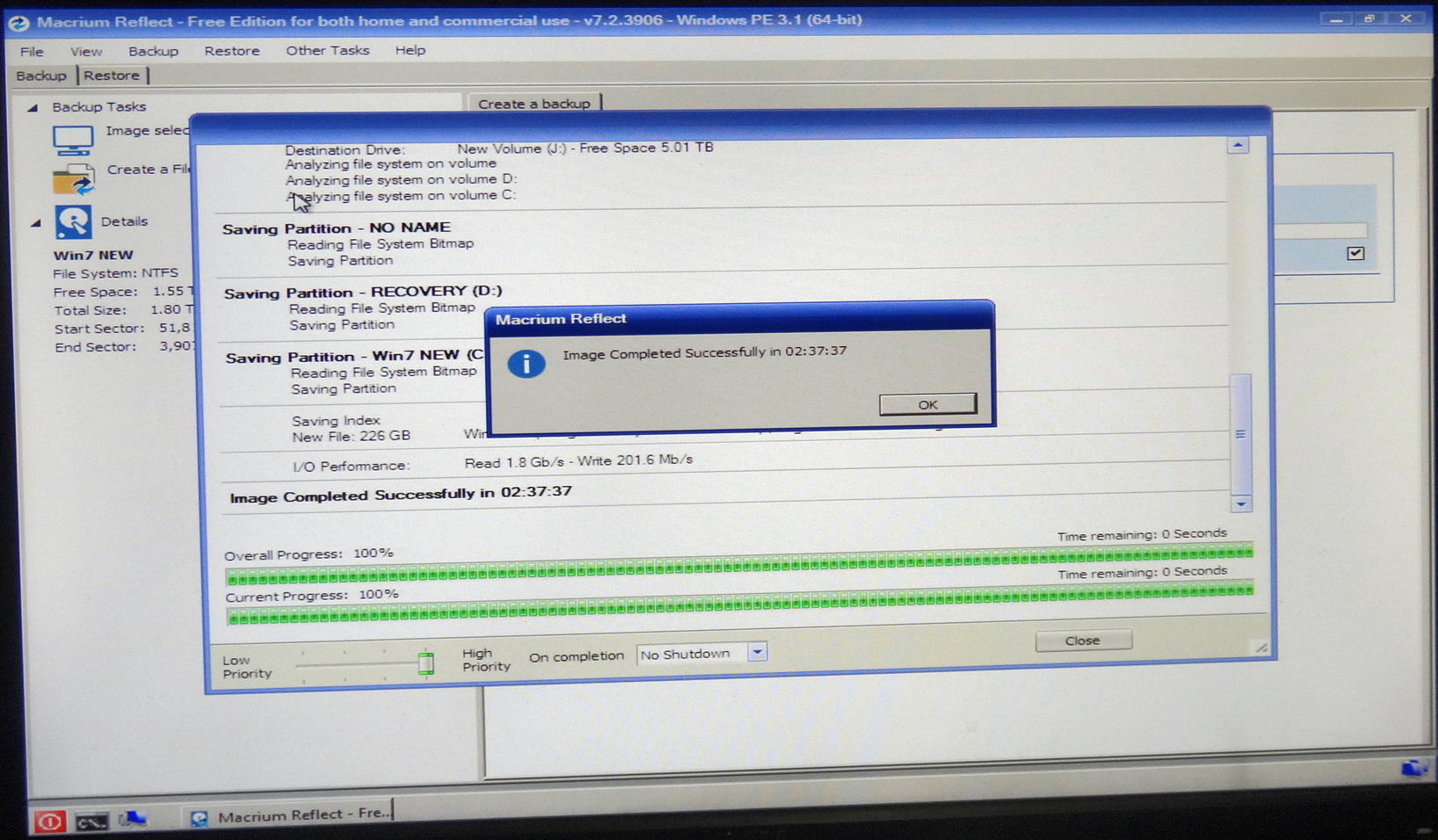1438x840 pixels.
Task: Click the priority slider handle
Action: point(426,663)
